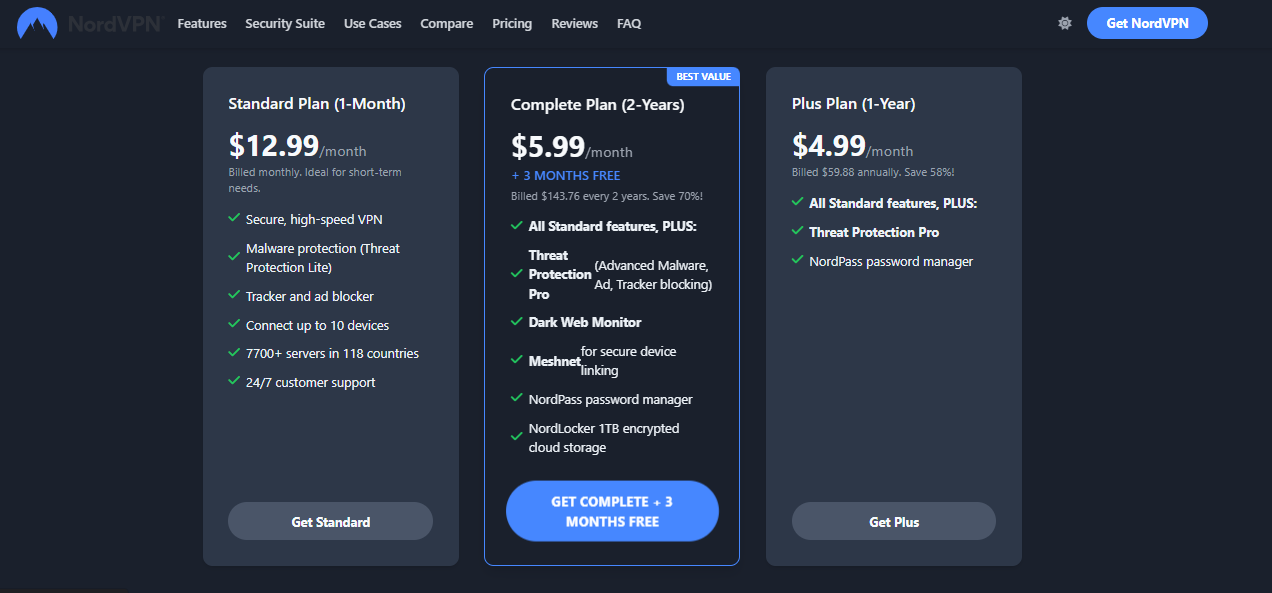Click "for secure device linking" text
The image size is (1272, 593).
(x=629, y=361)
